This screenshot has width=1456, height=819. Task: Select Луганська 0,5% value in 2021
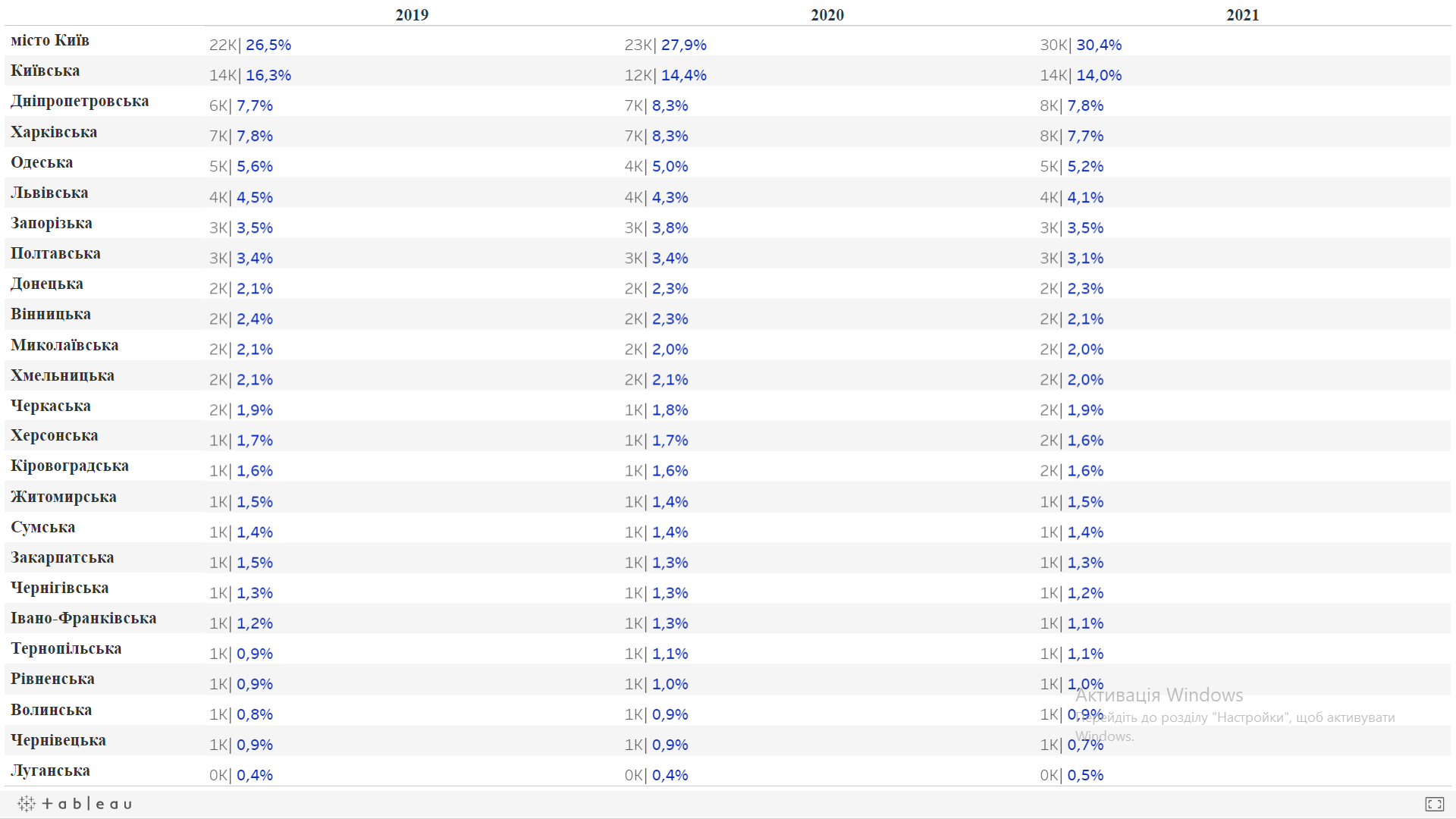pyautogui.click(x=1085, y=776)
